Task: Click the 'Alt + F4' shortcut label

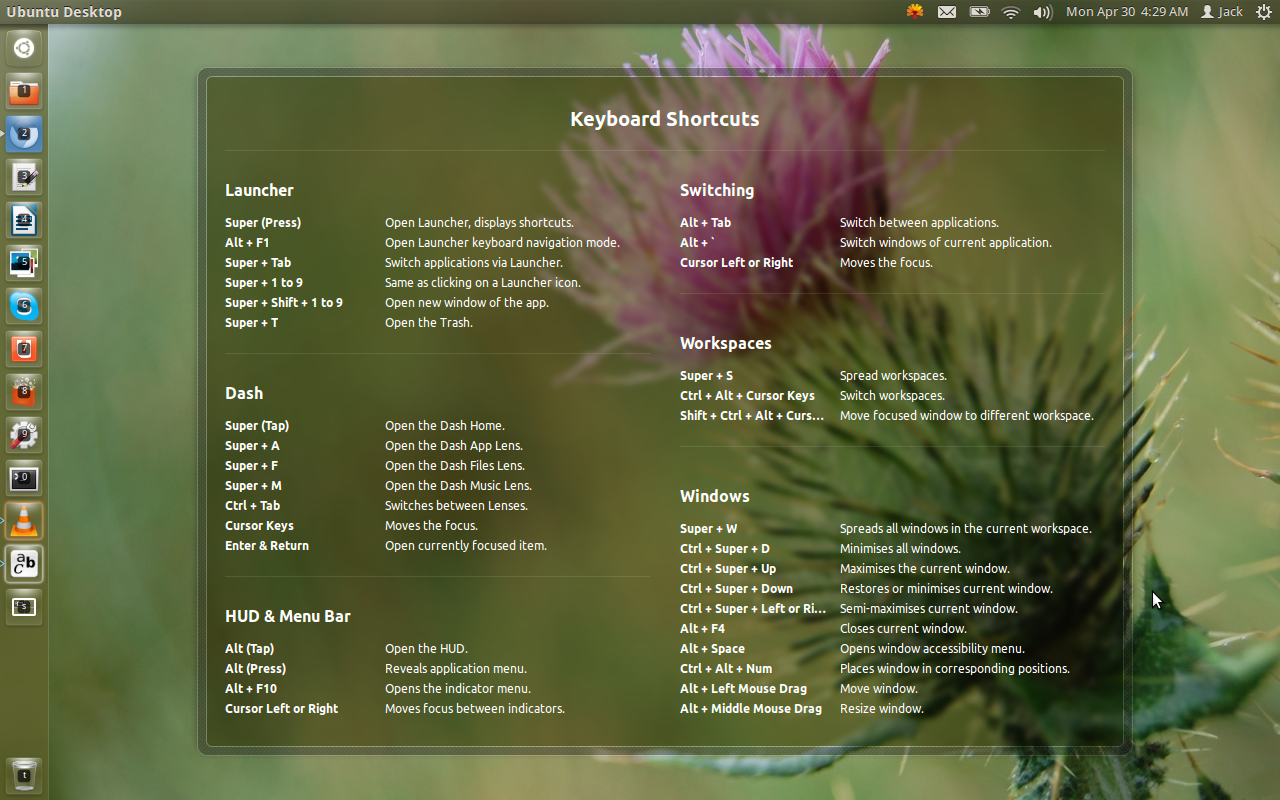Action: coord(703,629)
